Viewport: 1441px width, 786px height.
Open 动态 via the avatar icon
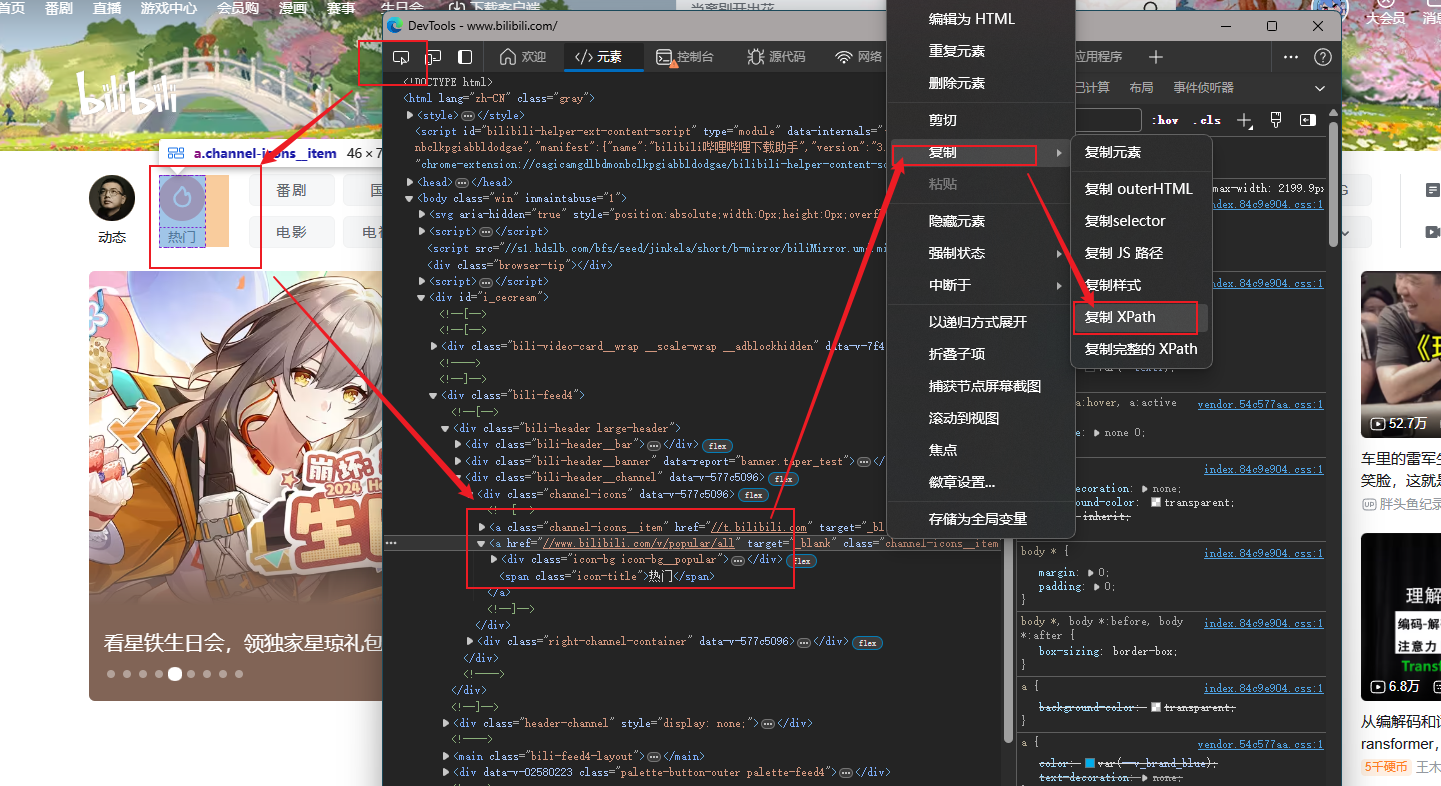111,197
